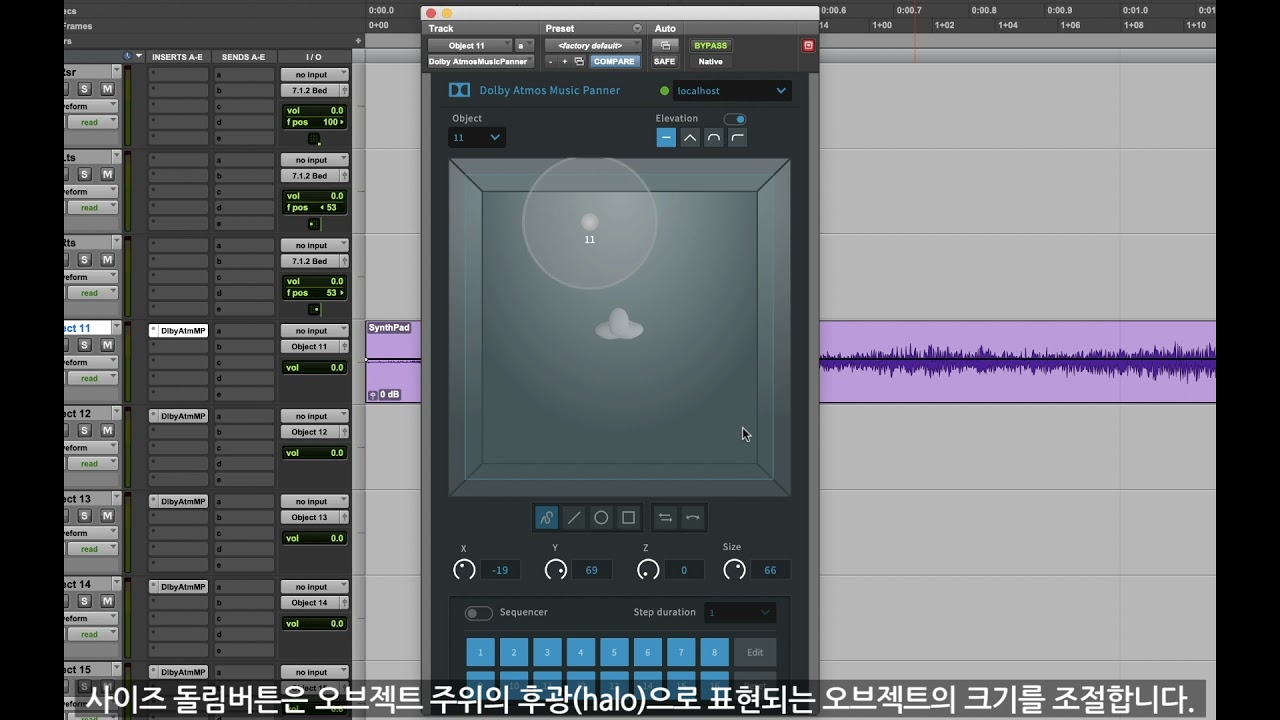Open the panner icon under 7.1.2 Bed fpos 100
Image resolution: width=1280 pixels, height=720 pixels.
(314, 139)
